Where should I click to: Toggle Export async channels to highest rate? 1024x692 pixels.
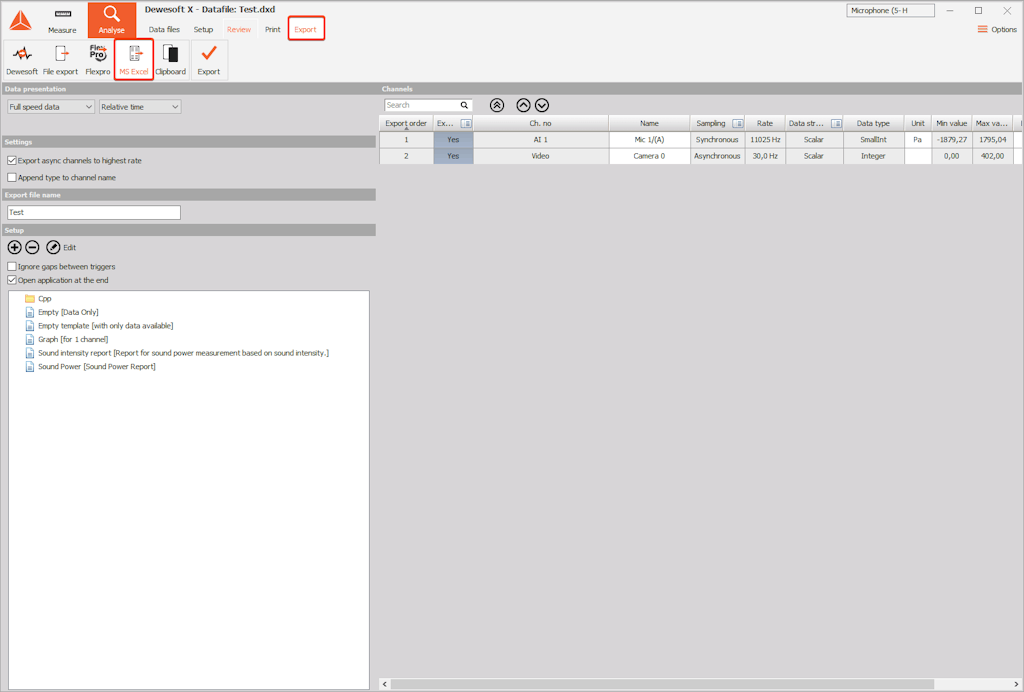point(12,161)
